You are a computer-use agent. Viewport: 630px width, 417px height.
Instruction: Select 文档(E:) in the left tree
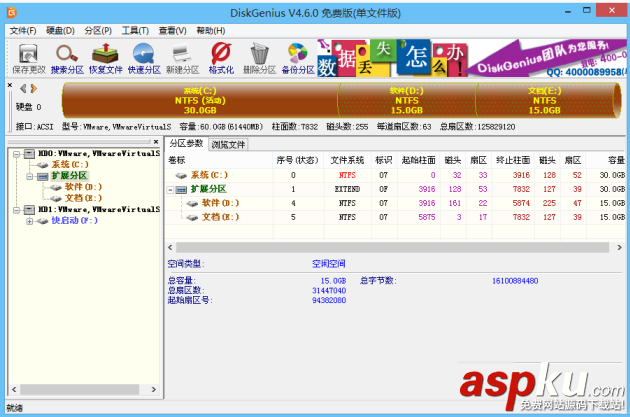coord(83,198)
